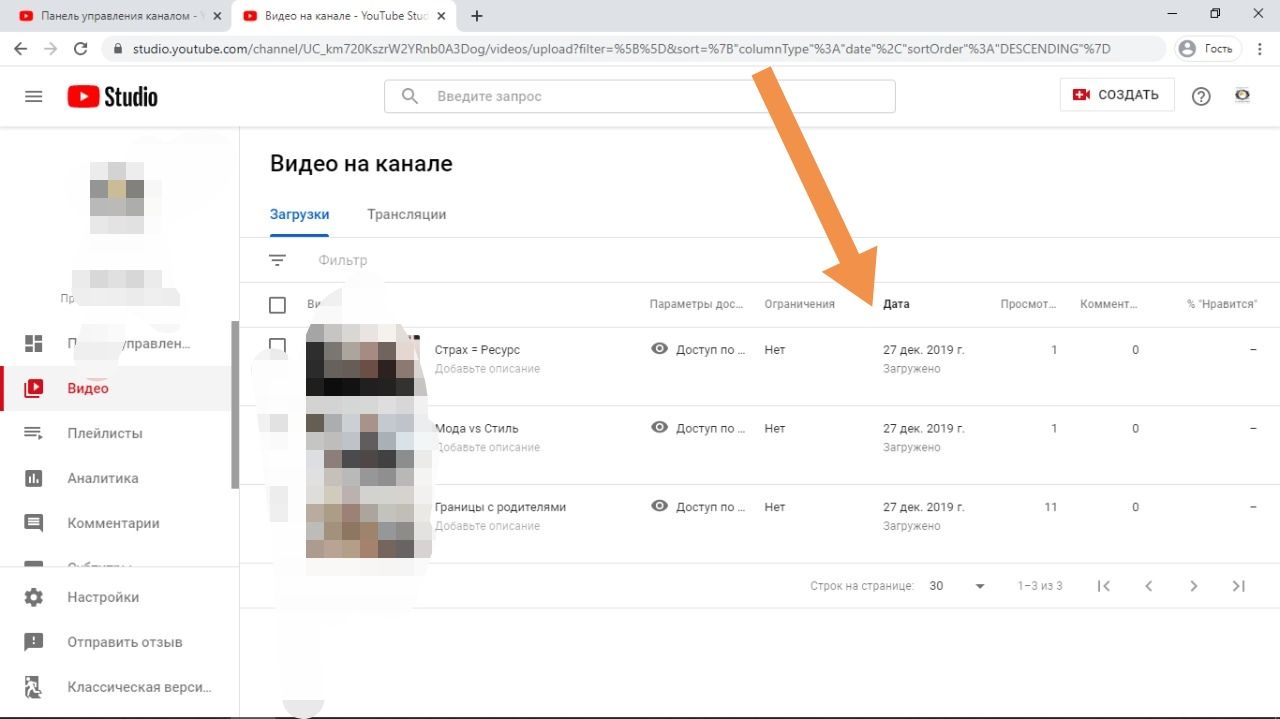The image size is (1280, 719).
Task: Go to the last page arrow
Action: pos(1239,586)
